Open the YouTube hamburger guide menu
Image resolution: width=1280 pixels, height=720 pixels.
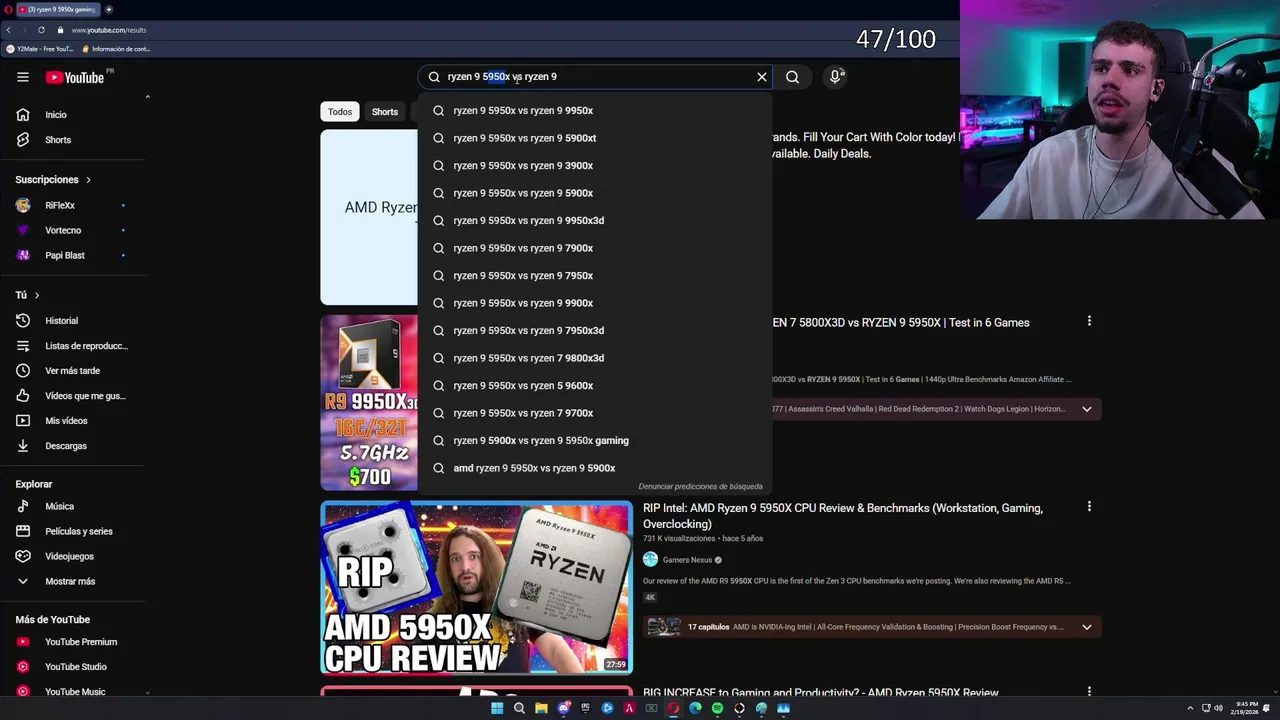(x=23, y=77)
